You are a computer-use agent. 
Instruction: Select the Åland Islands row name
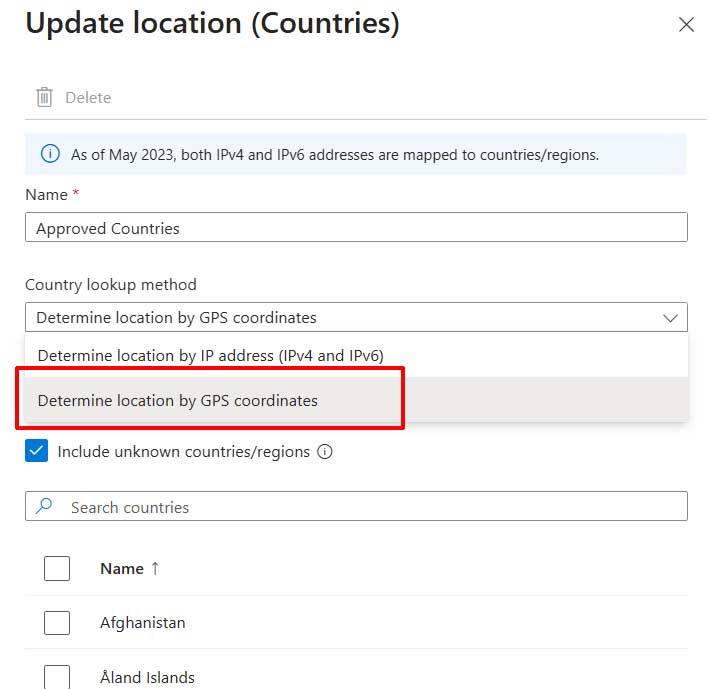[147, 677]
